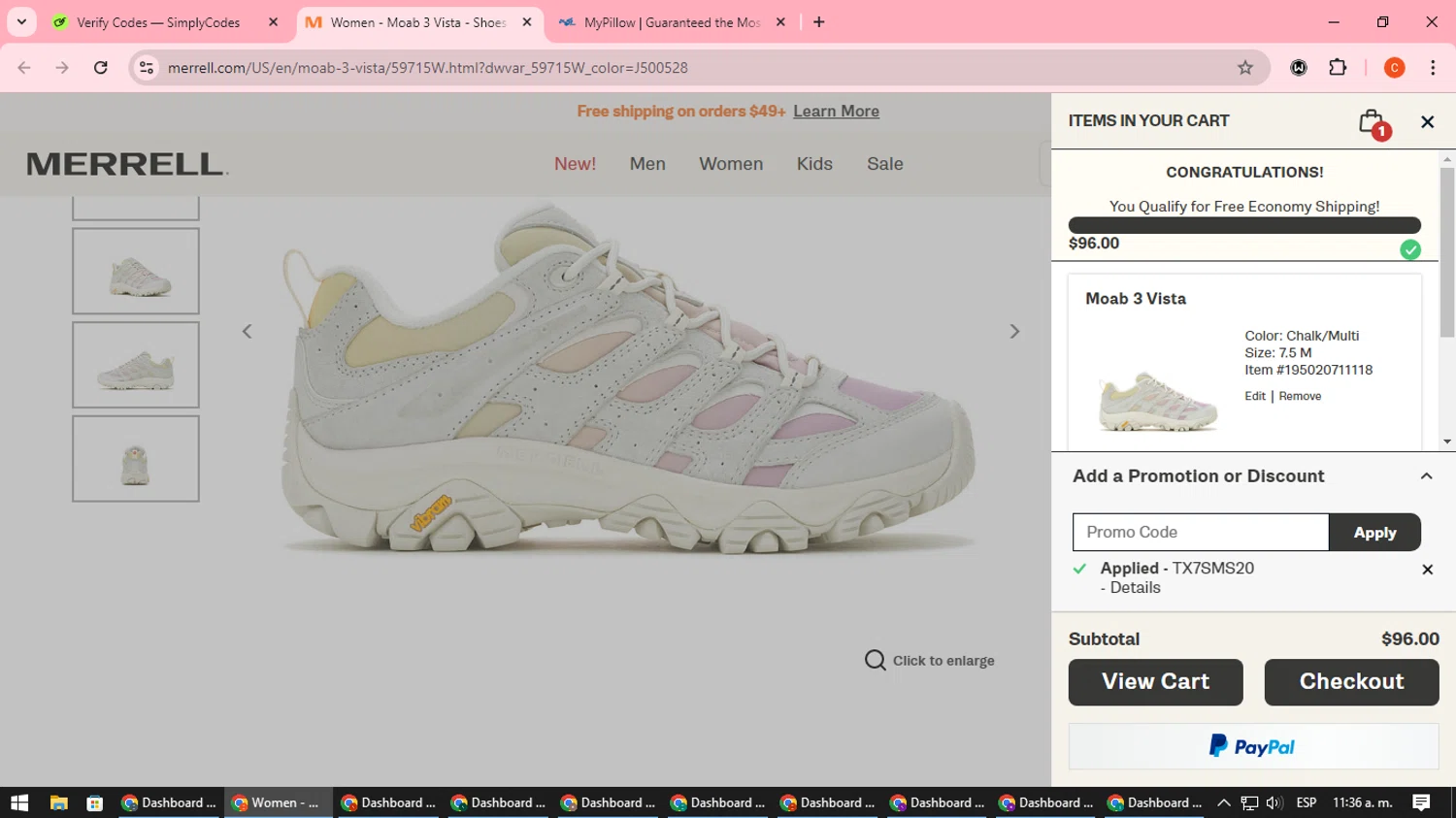Click the Promo Code input field
This screenshot has height=818, width=1456.
pyautogui.click(x=1201, y=532)
